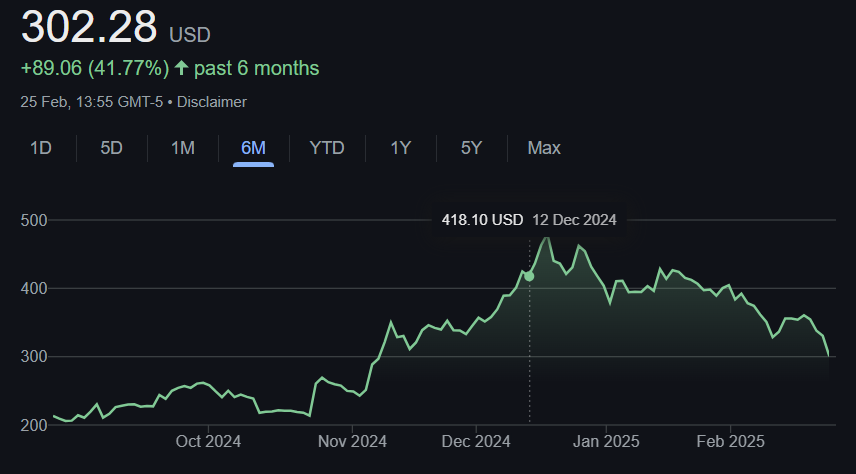
Task: Show the 5Y price history
Action: 472,148
